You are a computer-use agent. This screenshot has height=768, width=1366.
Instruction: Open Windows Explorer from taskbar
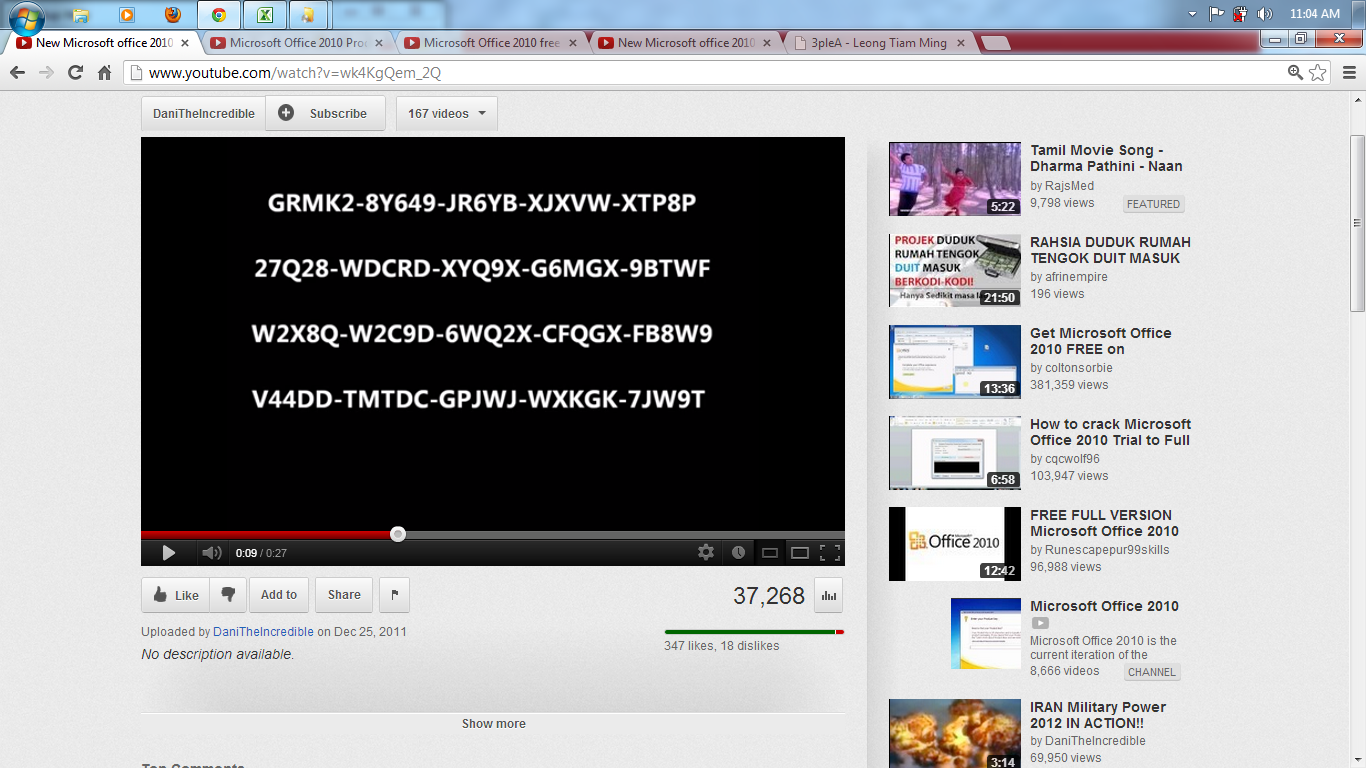tap(80, 15)
